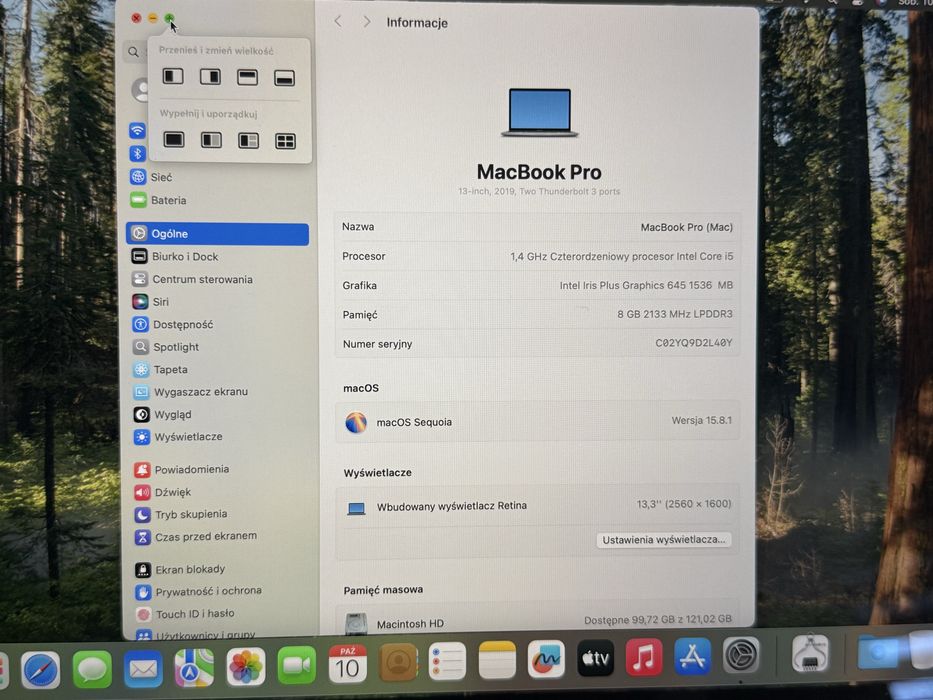Viewport: 933px width, 700px height.
Task: Select Ogólne in the sidebar
Action: [218, 234]
